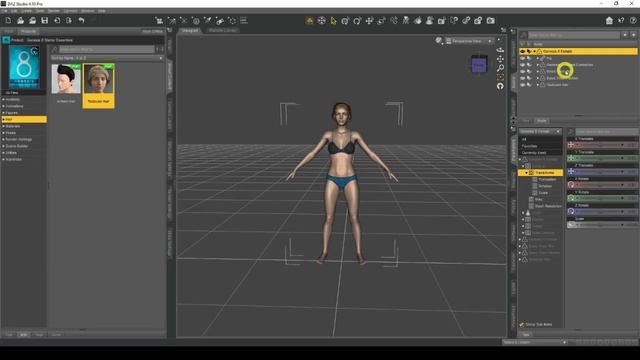
Task: Toggle selectability arrow for Genesis 8 Female
Action: [x=529, y=51]
